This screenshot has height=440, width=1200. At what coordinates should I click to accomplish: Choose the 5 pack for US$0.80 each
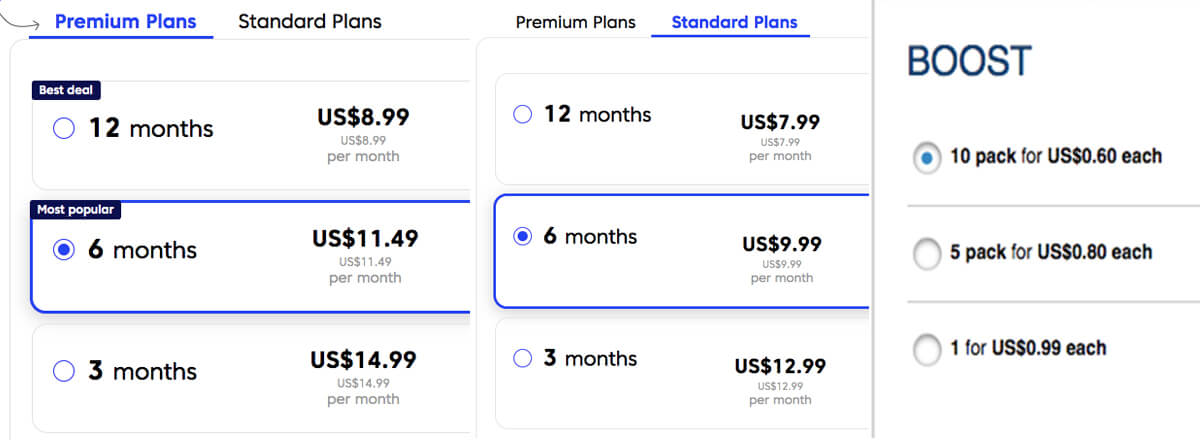coord(928,253)
